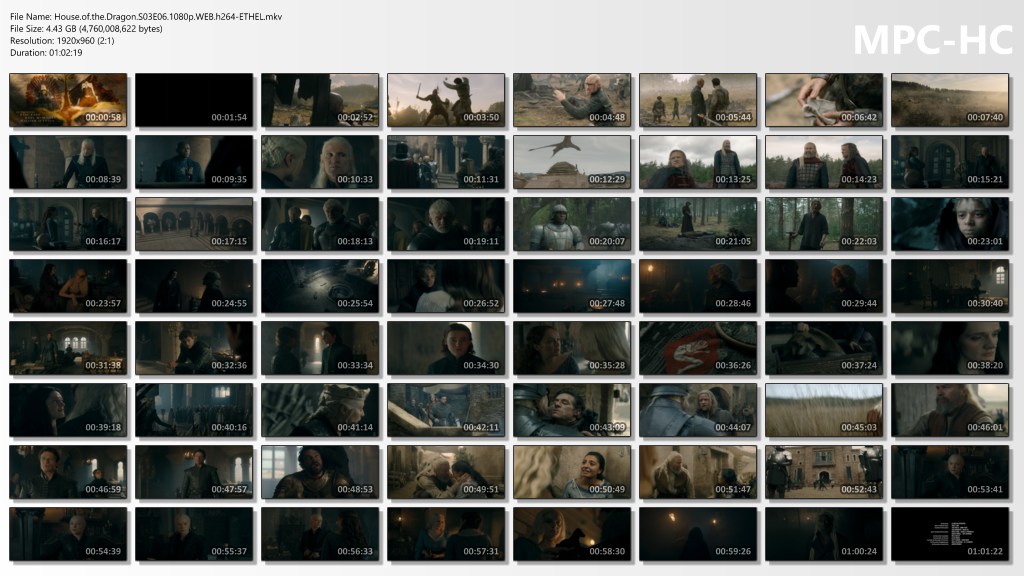Click the thumbnail stamped 00:50:49
This screenshot has width=1024, height=576.
tap(572, 472)
